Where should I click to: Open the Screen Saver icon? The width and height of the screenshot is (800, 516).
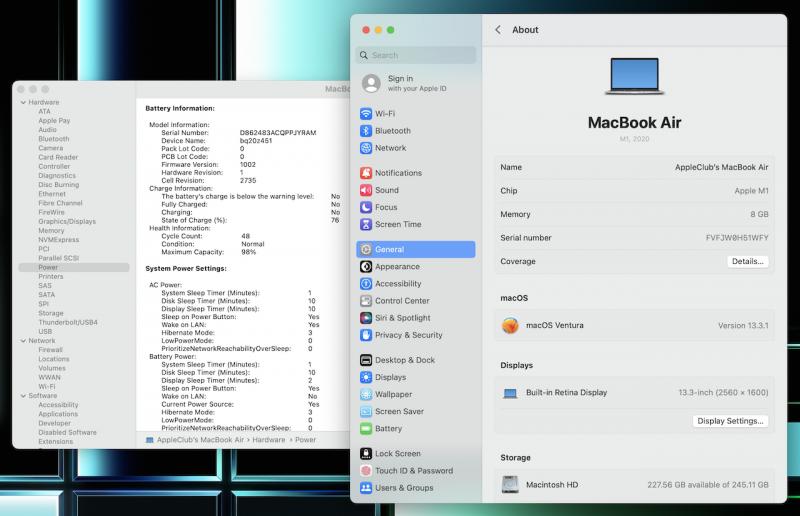click(x=366, y=411)
